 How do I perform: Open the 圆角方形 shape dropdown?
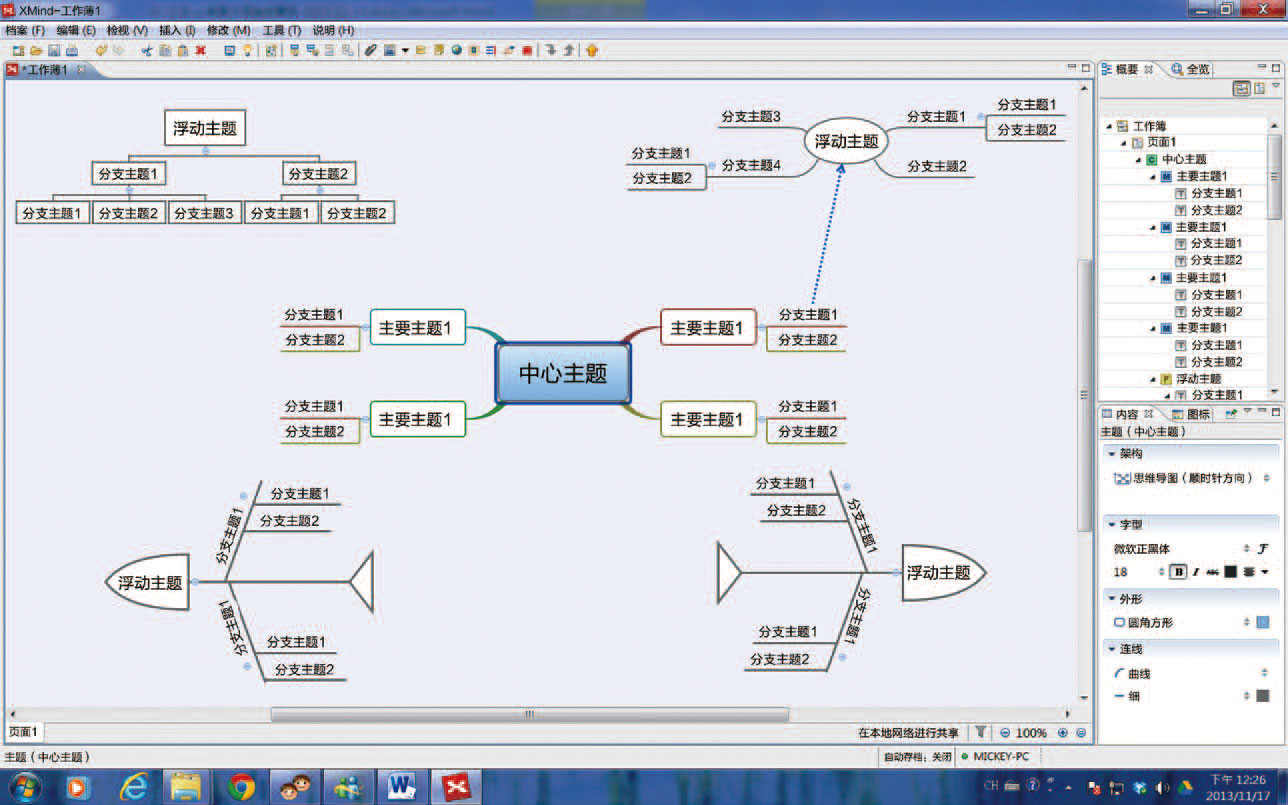(x=1246, y=622)
